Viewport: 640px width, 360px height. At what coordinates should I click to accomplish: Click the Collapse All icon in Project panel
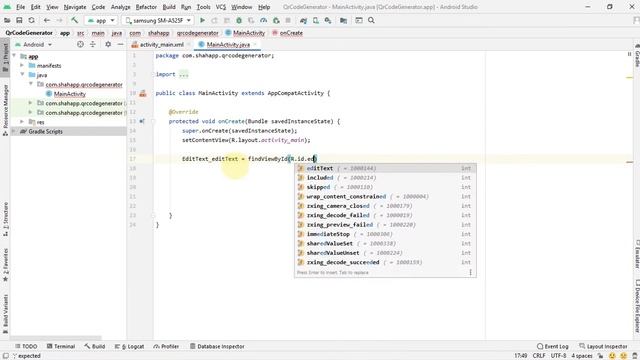click(93, 44)
